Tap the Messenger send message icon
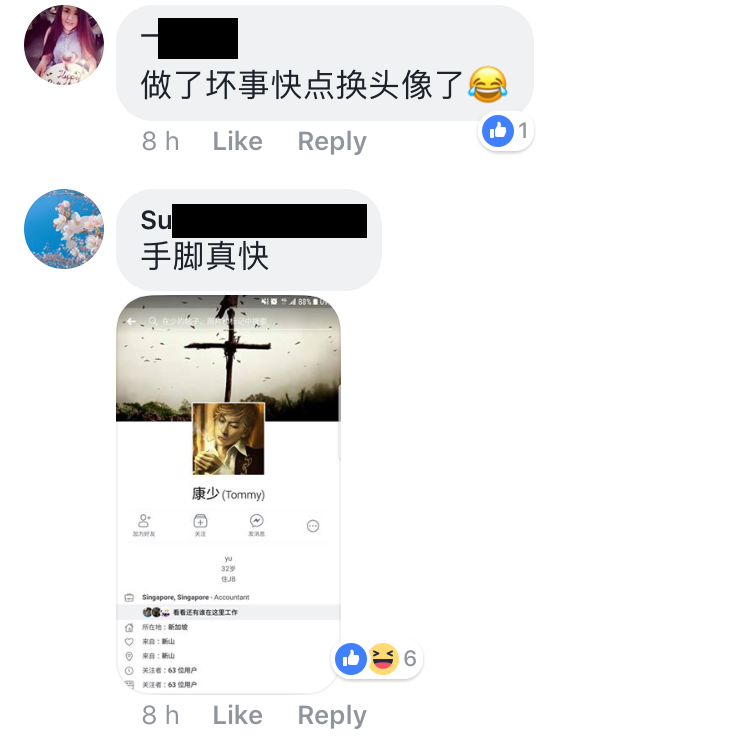The image size is (750, 740). pyautogui.click(x=256, y=525)
